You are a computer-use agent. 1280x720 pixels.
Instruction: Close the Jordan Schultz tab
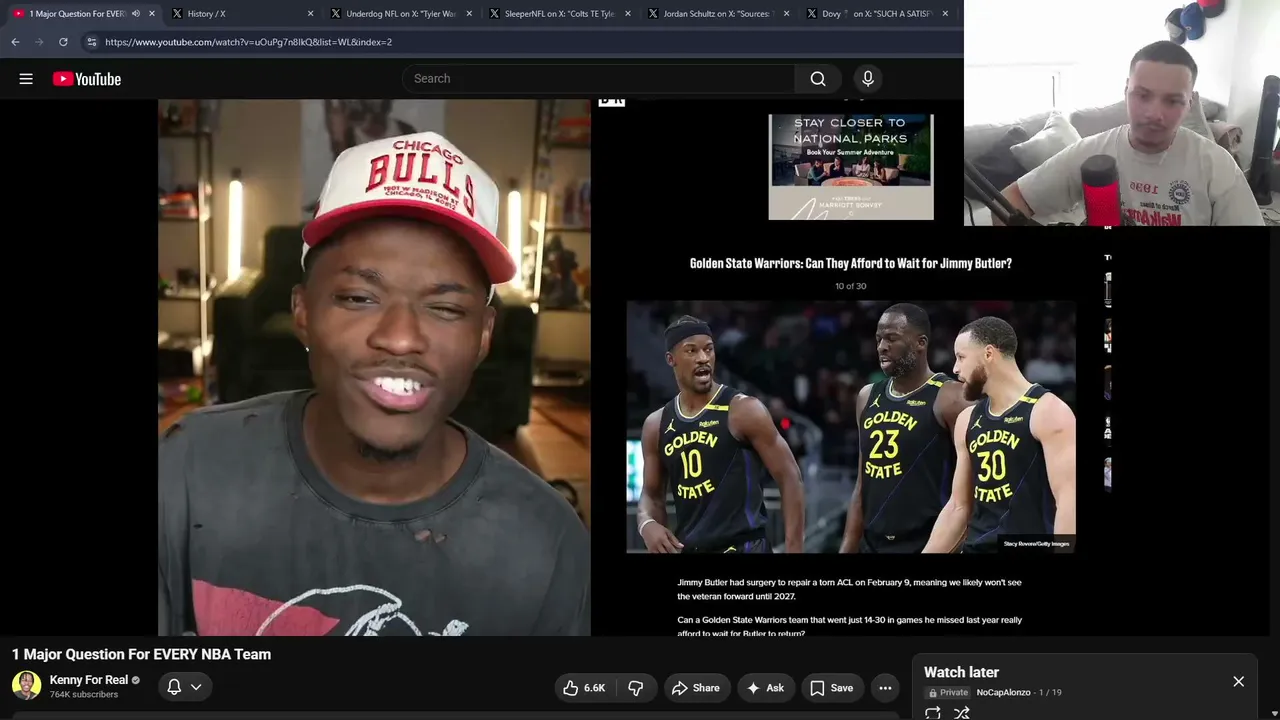click(x=786, y=14)
